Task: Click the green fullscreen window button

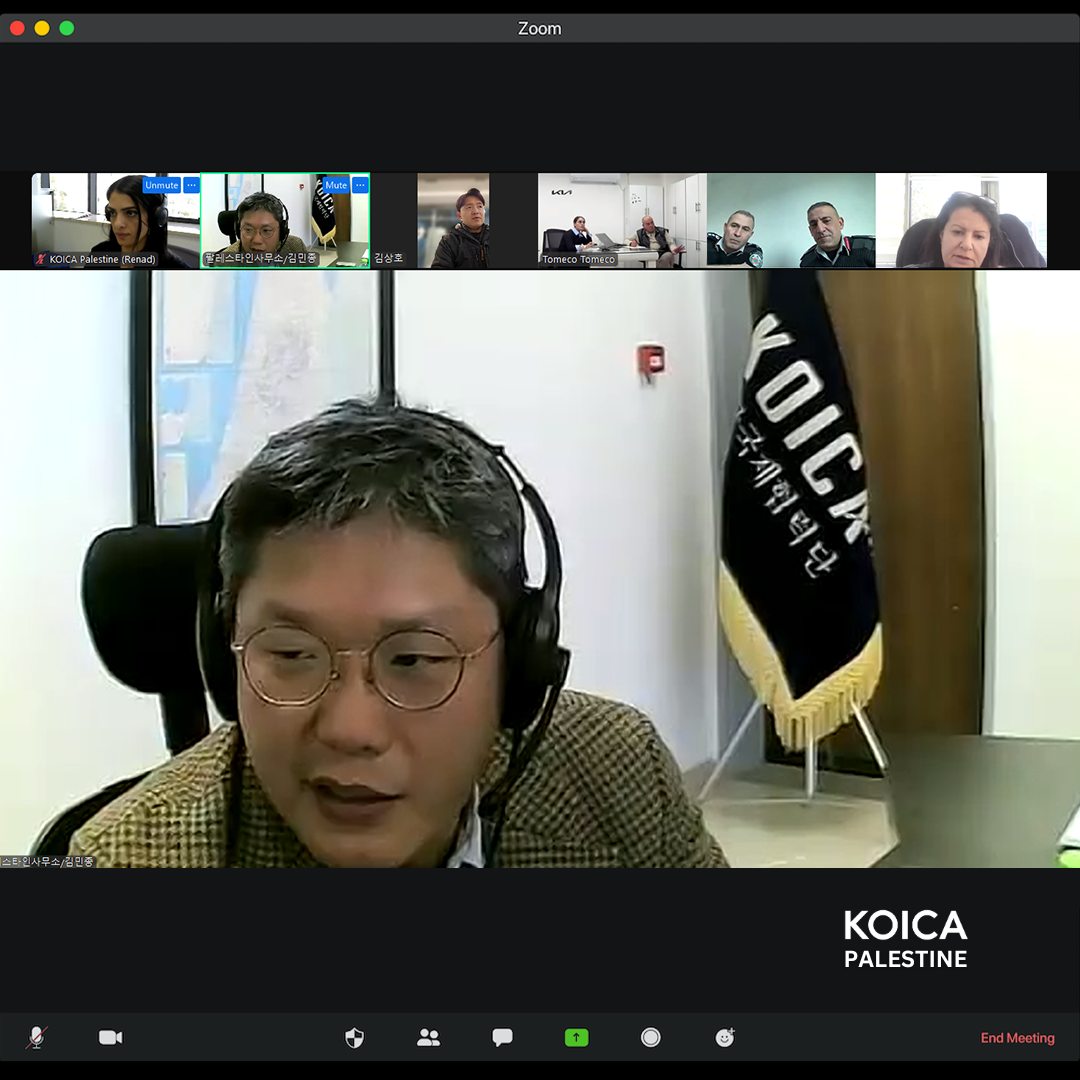Action: [x=67, y=28]
